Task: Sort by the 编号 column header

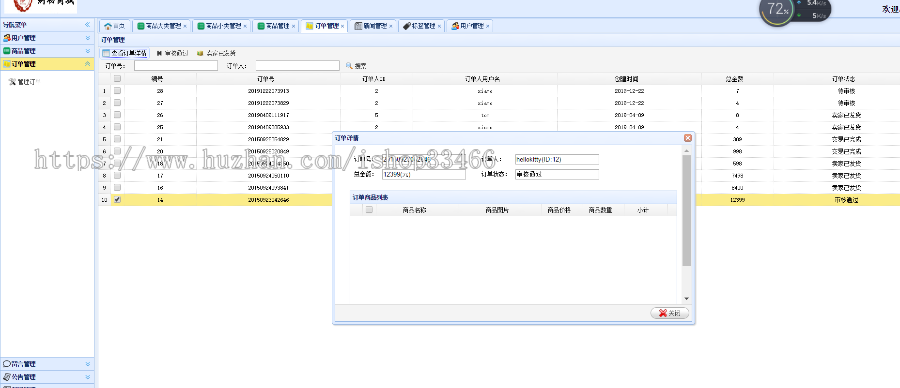Action: [x=160, y=79]
